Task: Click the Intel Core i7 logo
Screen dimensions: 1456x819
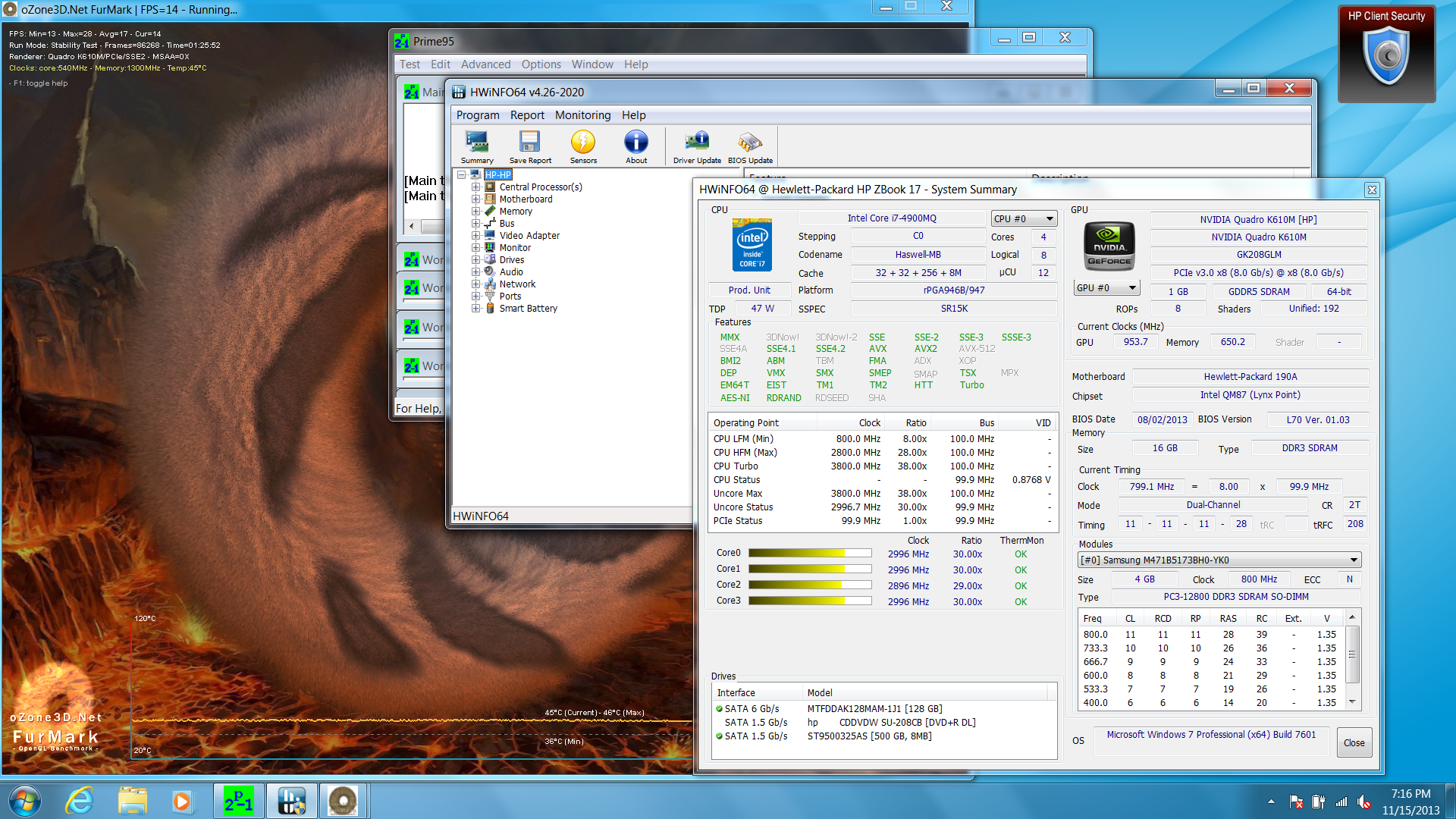Action: click(x=752, y=244)
